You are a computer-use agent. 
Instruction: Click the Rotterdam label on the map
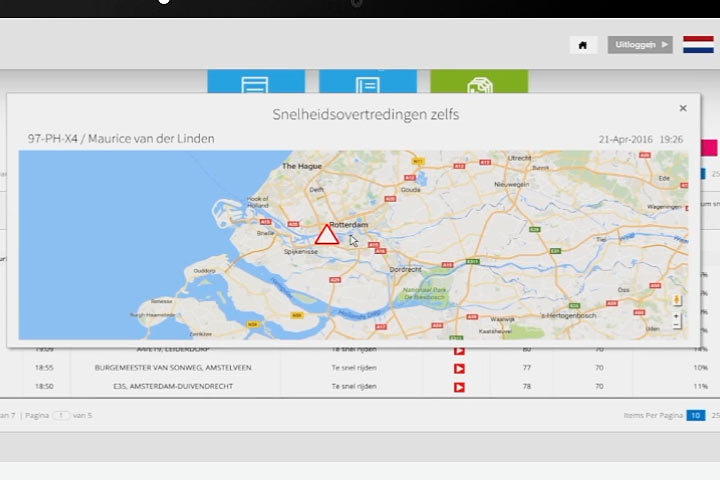point(351,225)
